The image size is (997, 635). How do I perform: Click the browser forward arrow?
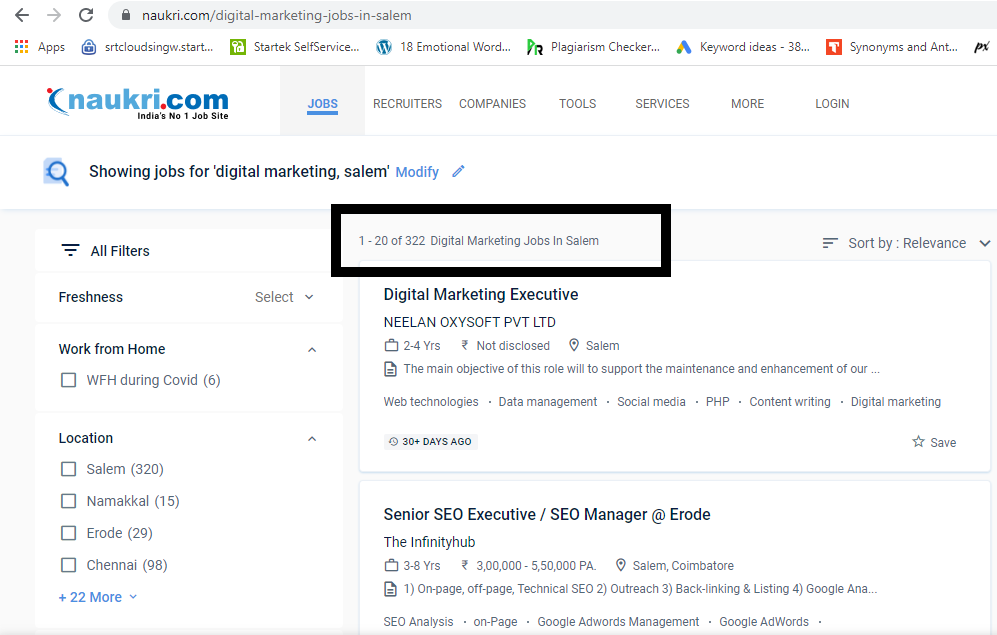54,15
